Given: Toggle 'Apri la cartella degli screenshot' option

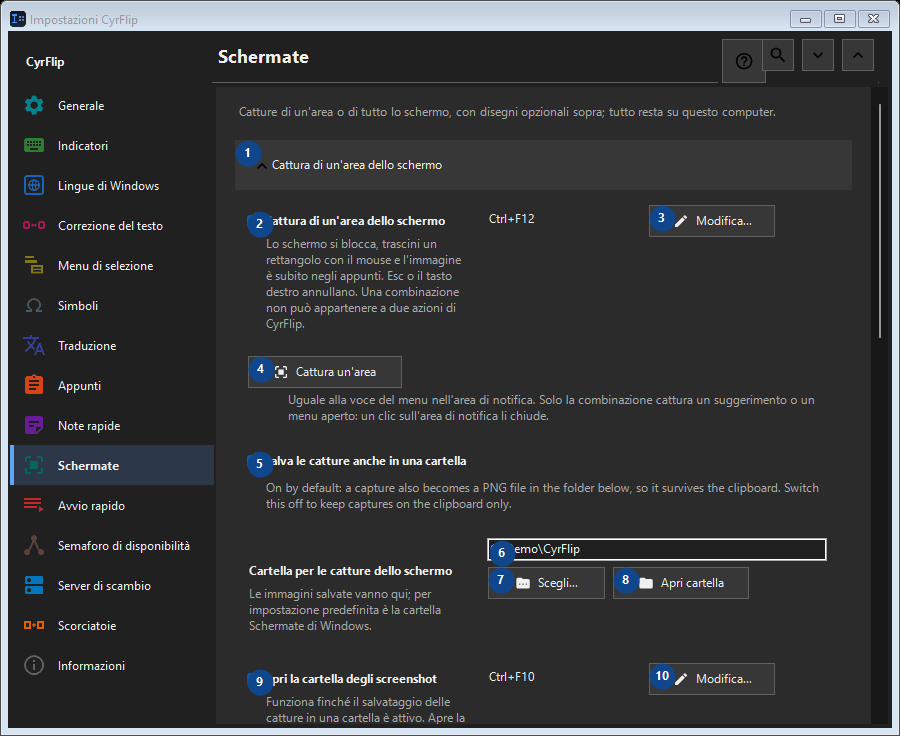Looking at the screenshot, I should (343, 679).
